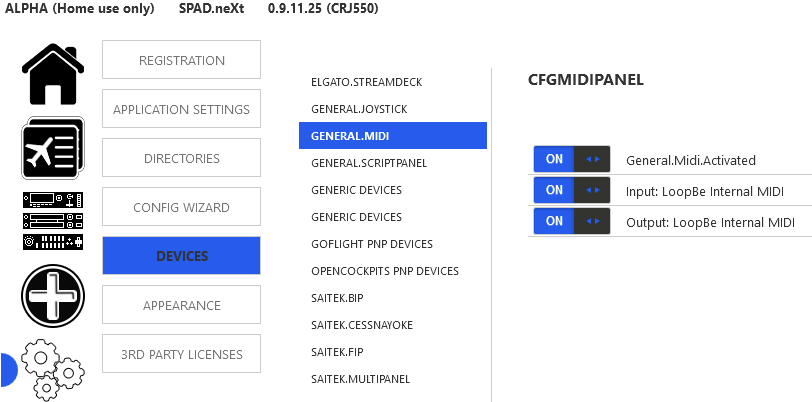Select the Directories menu entry
The image size is (812, 402).
181,158
